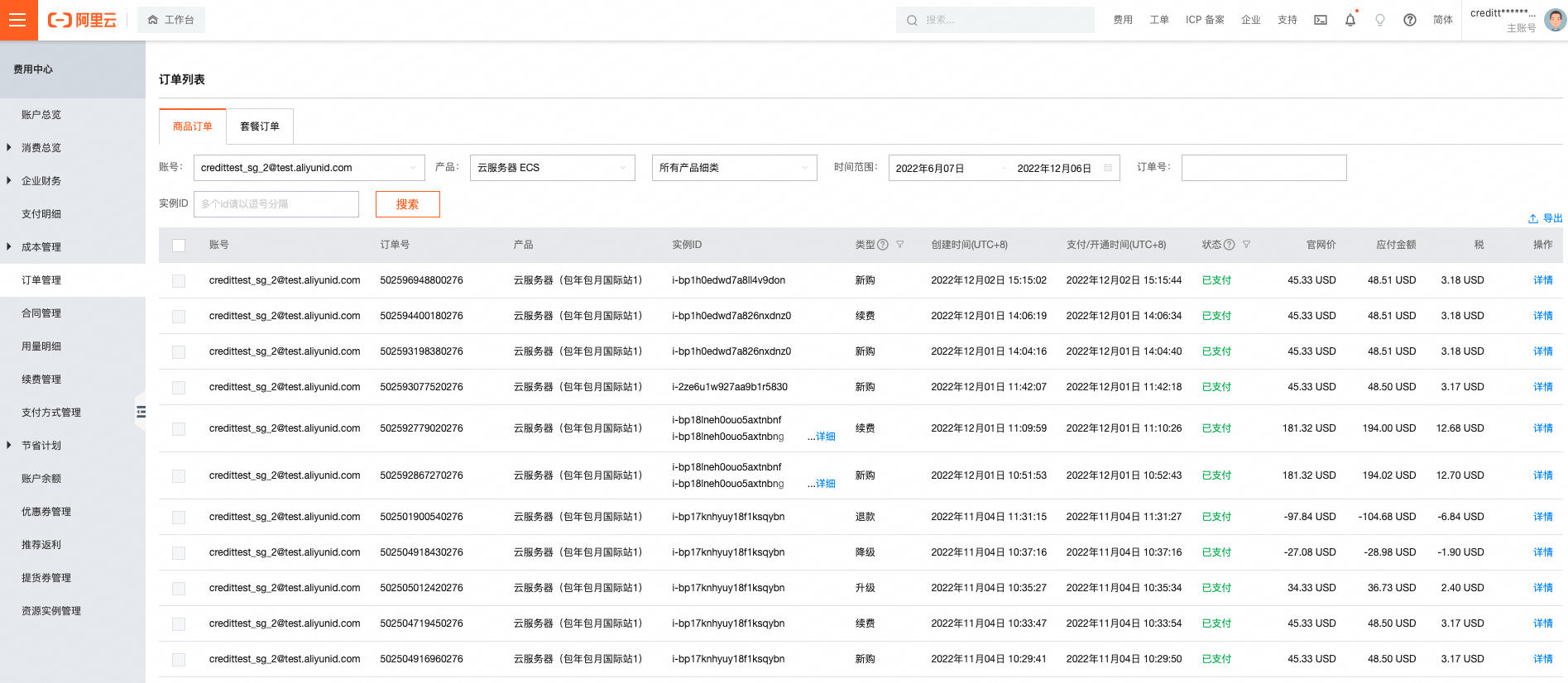Filter by 状态 column funnel icon
The image size is (1568, 683).
(x=1247, y=245)
